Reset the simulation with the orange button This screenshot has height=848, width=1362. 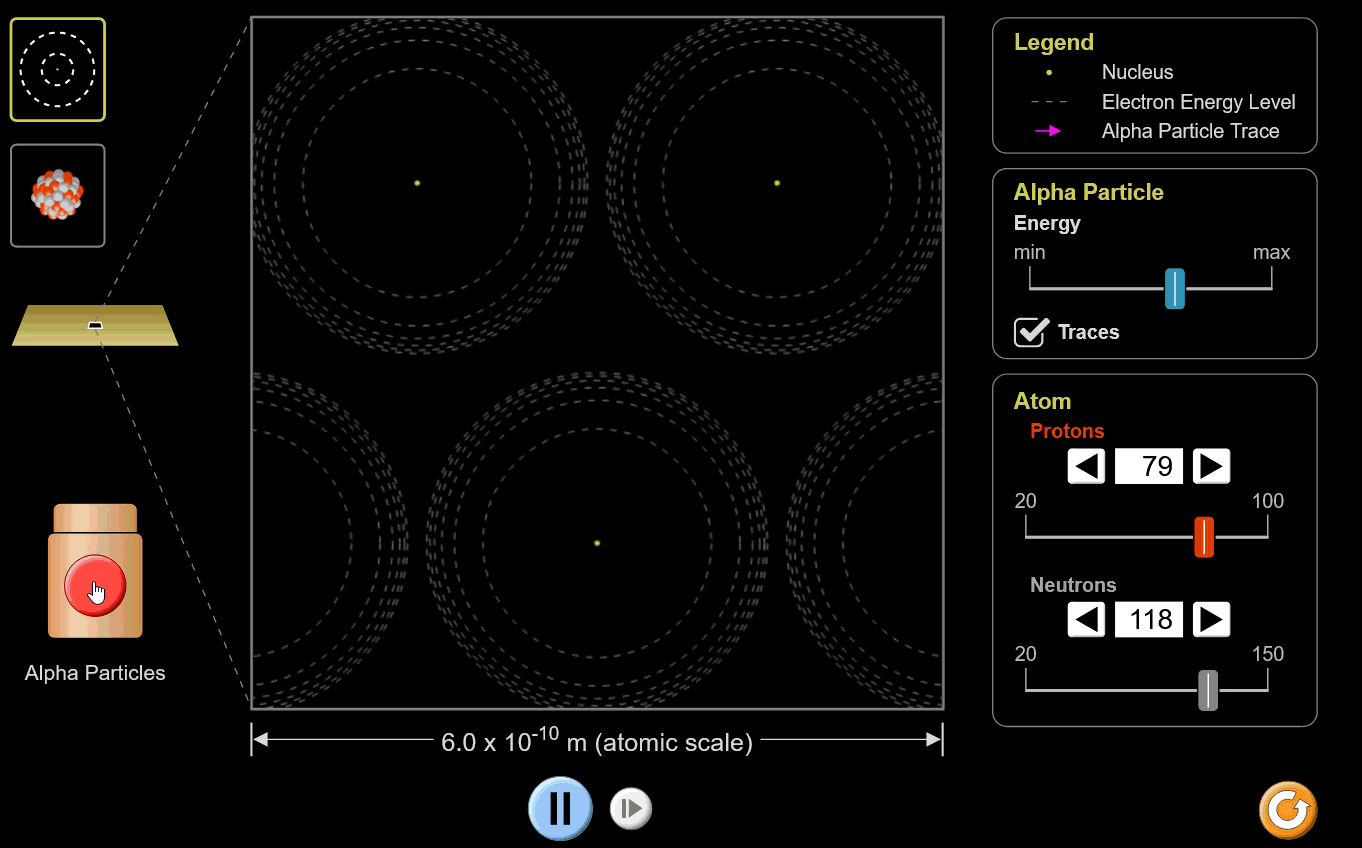pyautogui.click(x=1288, y=809)
